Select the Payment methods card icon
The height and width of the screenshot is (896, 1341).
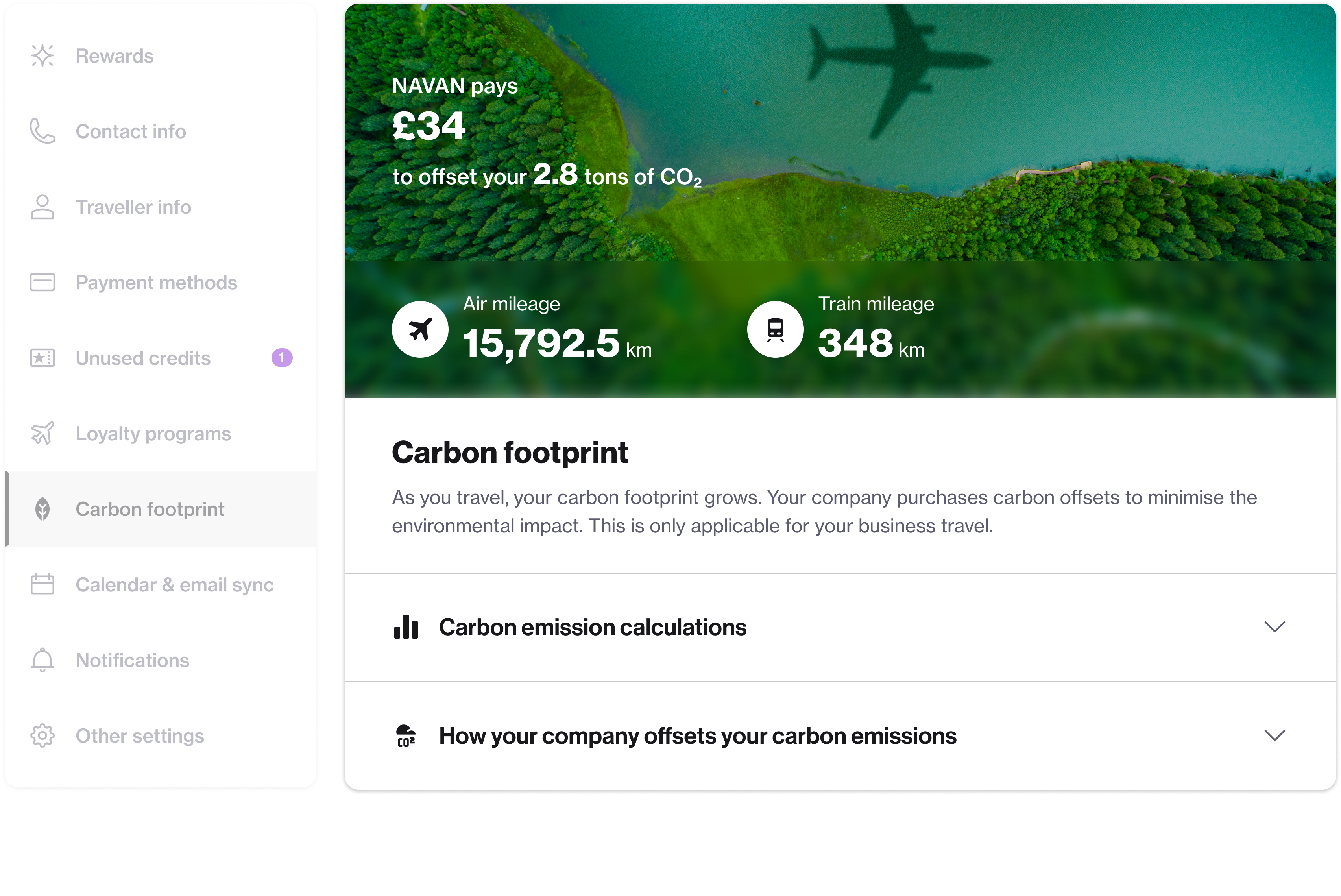(x=42, y=282)
